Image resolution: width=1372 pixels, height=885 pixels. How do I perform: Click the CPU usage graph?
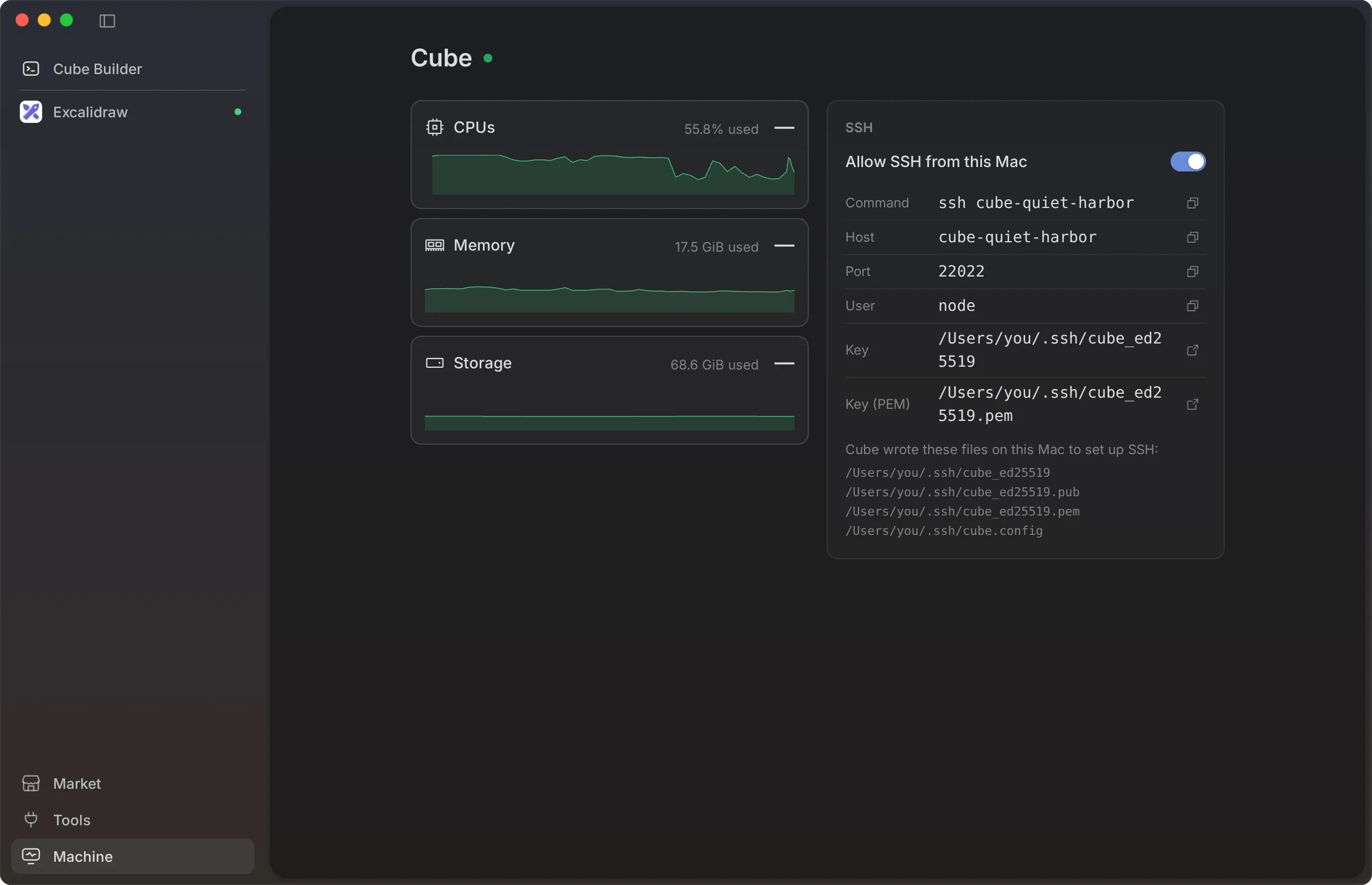click(614, 175)
